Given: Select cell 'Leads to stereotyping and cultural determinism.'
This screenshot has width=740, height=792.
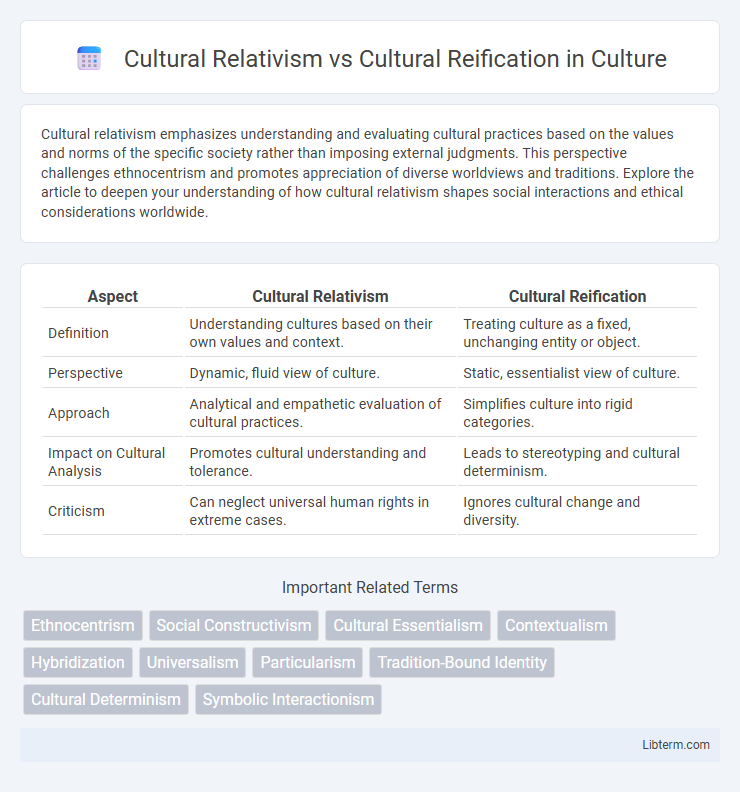Looking at the screenshot, I should [x=577, y=462].
